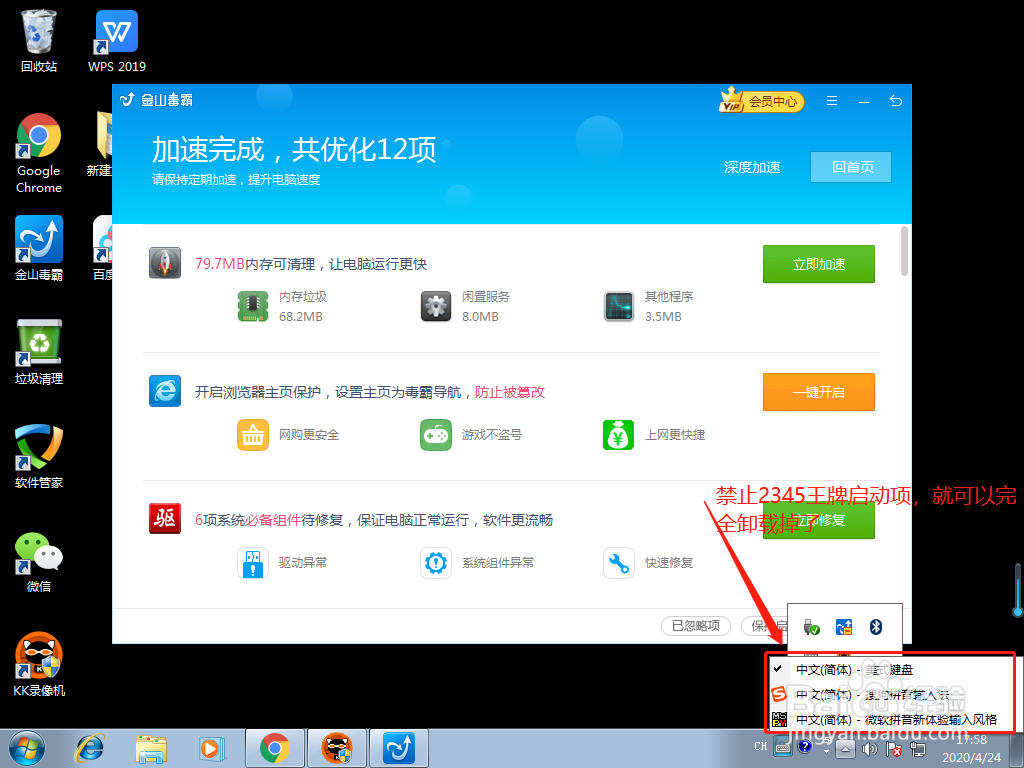Click the CH language bar indicator
1024x768 pixels.
(761, 746)
